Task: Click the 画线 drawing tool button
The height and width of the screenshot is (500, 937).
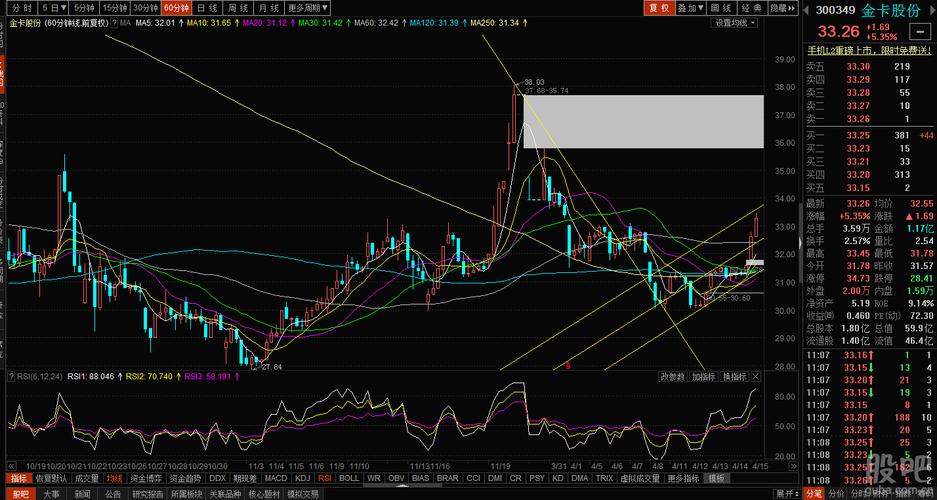Action: [721, 8]
